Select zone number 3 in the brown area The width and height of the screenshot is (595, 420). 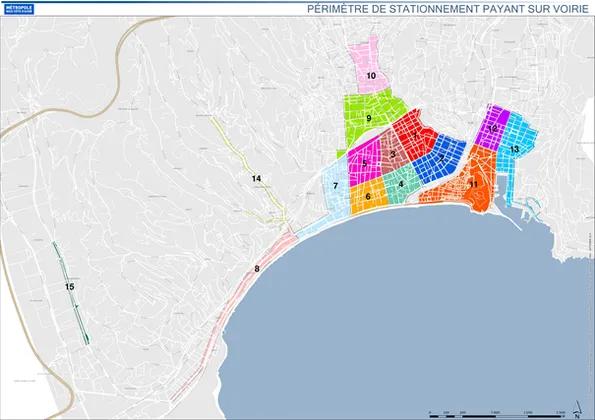(393, 154)
